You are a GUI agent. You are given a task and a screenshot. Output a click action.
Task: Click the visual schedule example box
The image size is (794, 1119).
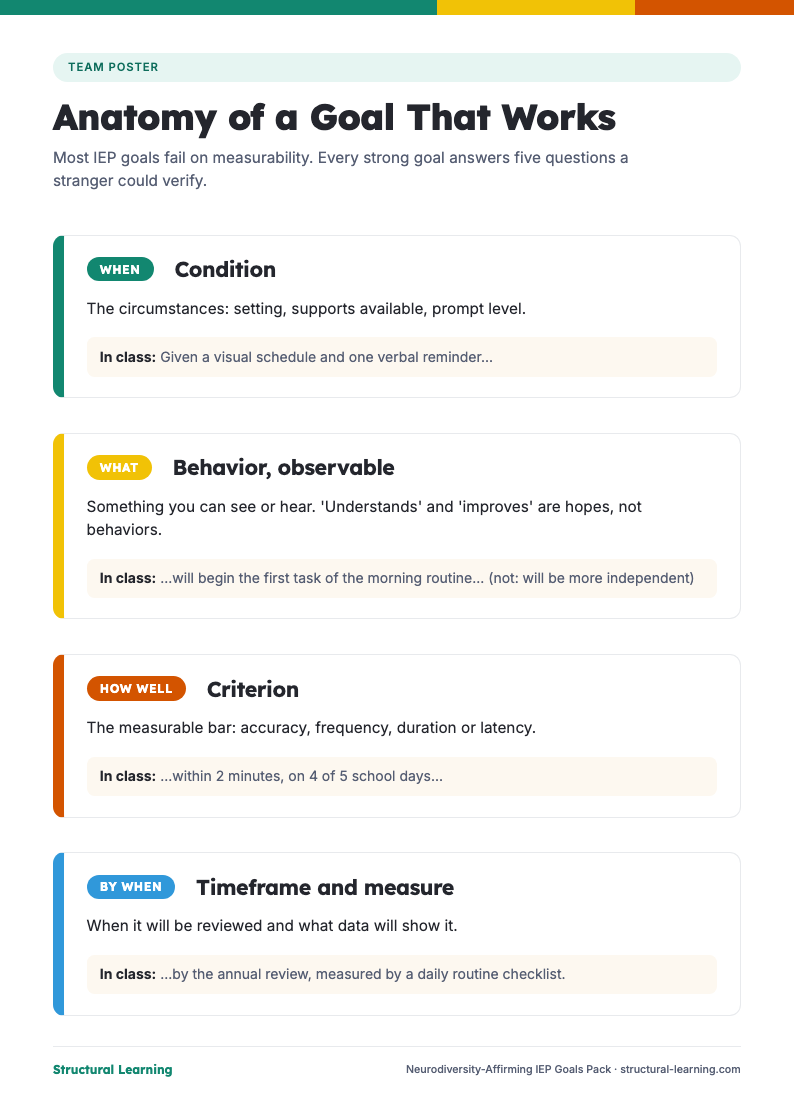click(402, 357)
